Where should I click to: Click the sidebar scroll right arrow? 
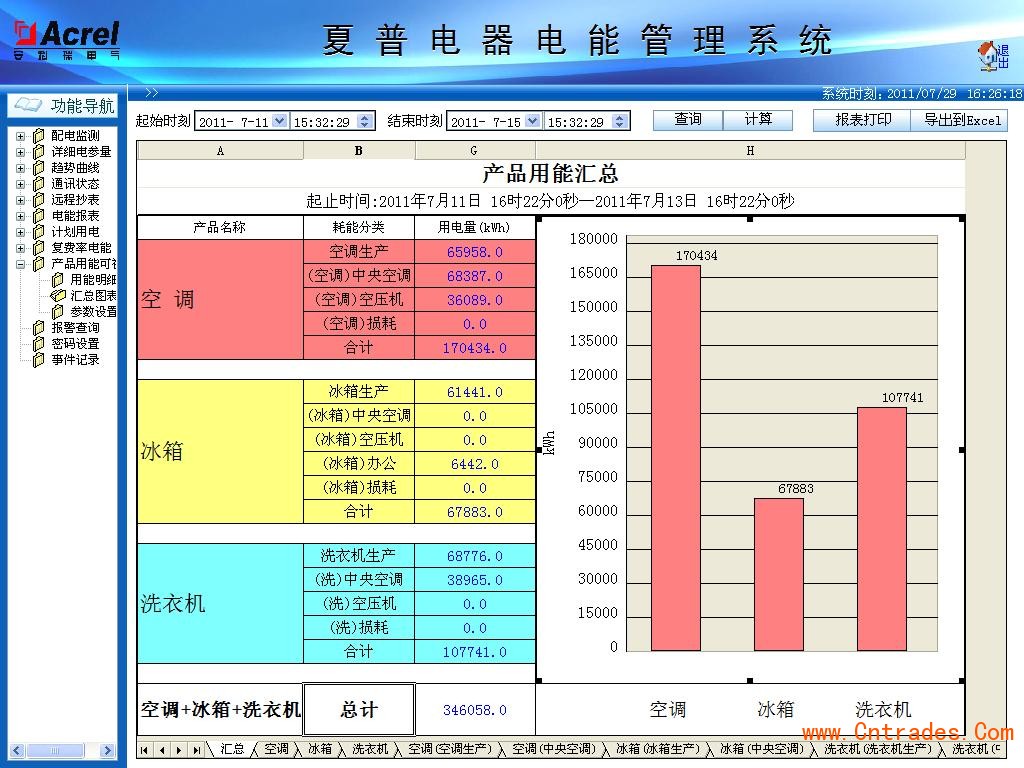(x=108, y=750)
